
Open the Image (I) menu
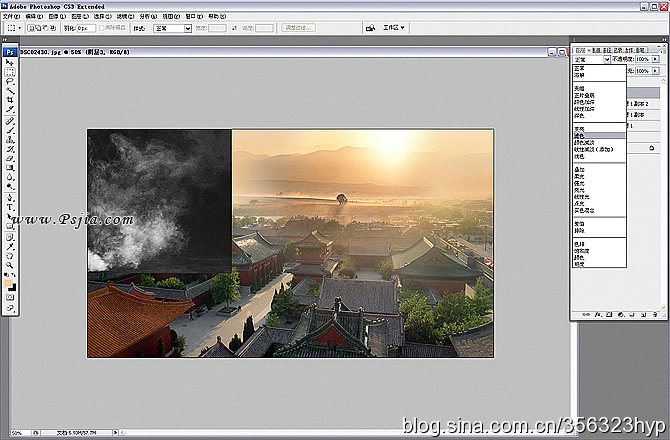coord(57,16)
